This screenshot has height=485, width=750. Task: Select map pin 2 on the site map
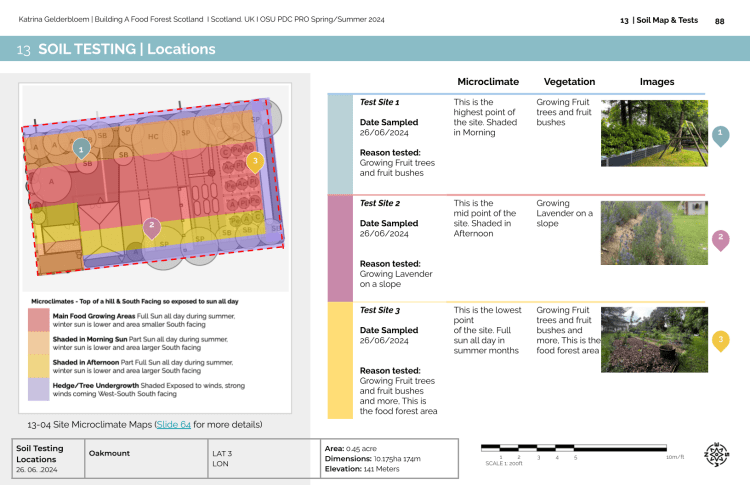point(152,228)
